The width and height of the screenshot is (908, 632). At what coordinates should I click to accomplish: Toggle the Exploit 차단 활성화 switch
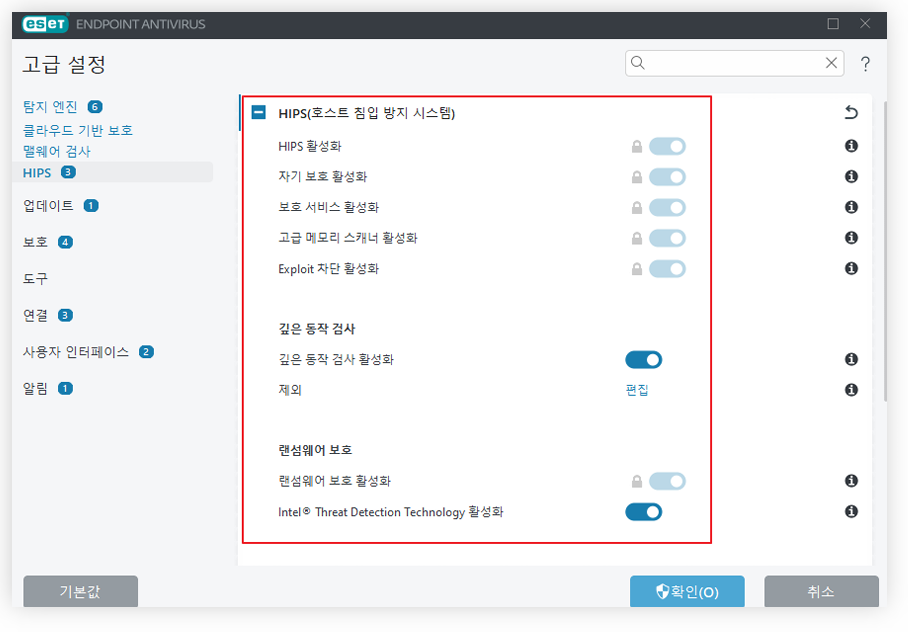[667, 269]
